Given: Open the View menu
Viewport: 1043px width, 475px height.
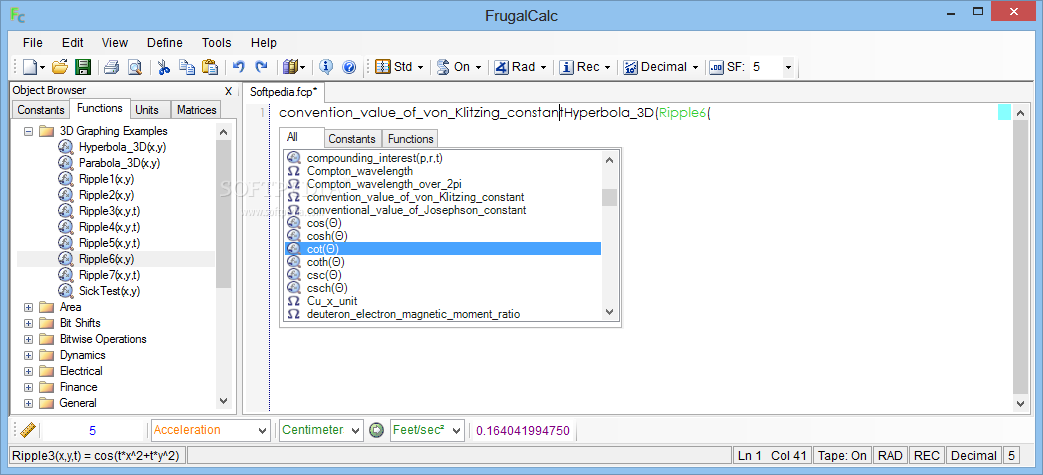Looking at the screenshot, I should [114, 43].
